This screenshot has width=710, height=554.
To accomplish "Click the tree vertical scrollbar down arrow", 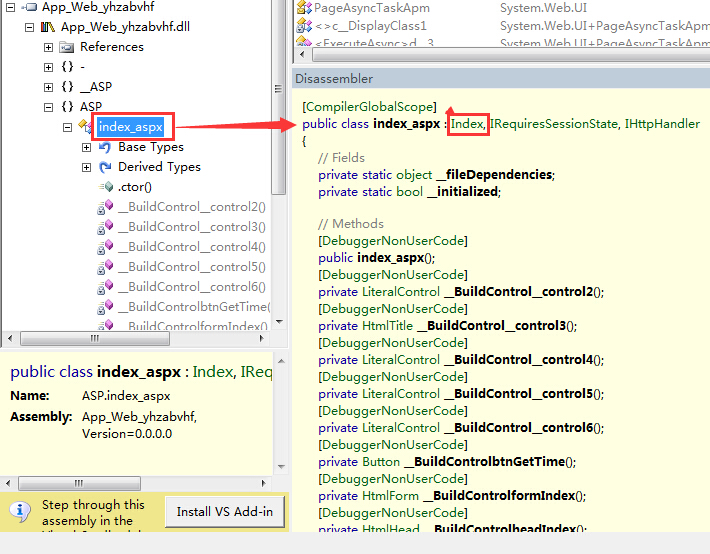I will click(279, 322).
